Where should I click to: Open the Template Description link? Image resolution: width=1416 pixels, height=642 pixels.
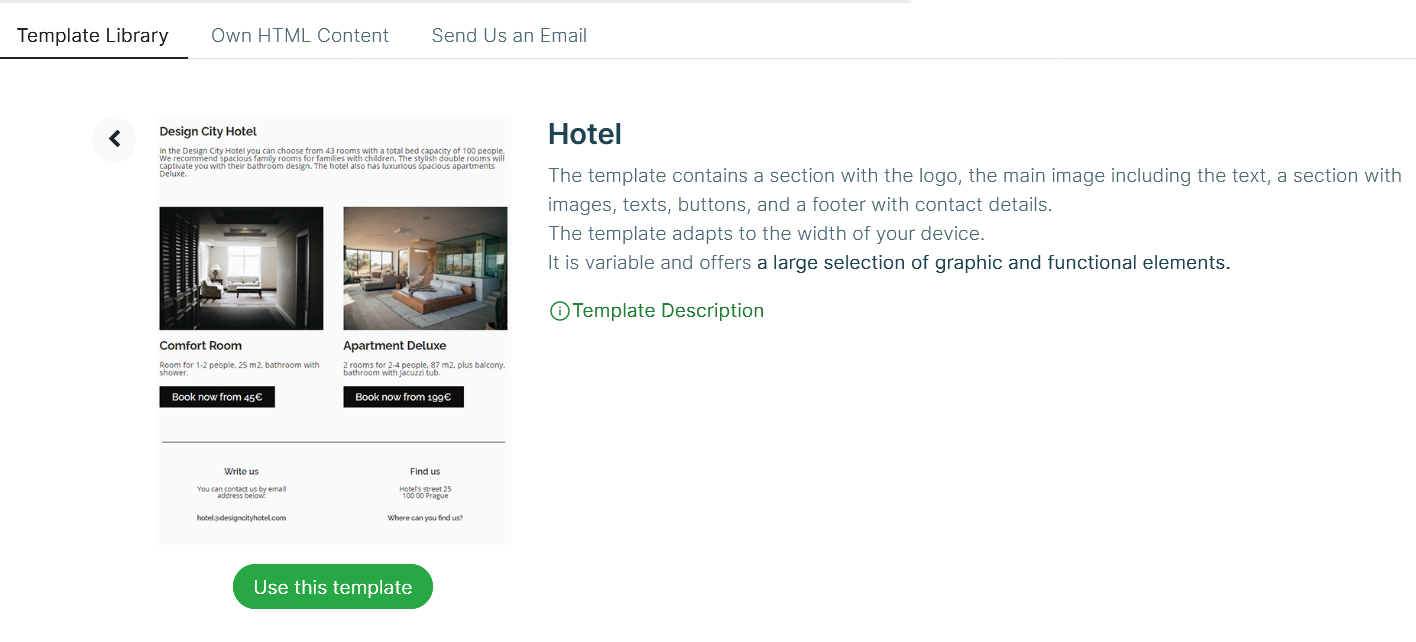tap(667, 311)
